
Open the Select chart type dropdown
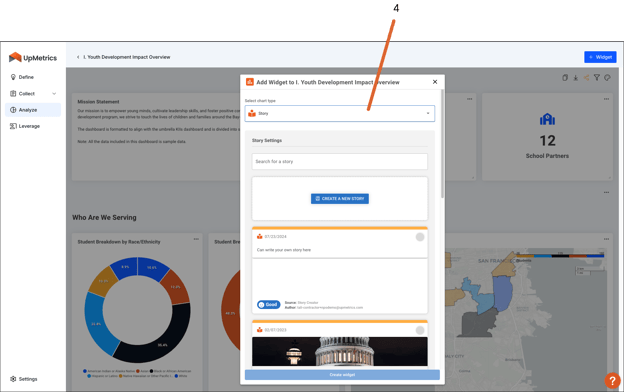tap(339, 113)
